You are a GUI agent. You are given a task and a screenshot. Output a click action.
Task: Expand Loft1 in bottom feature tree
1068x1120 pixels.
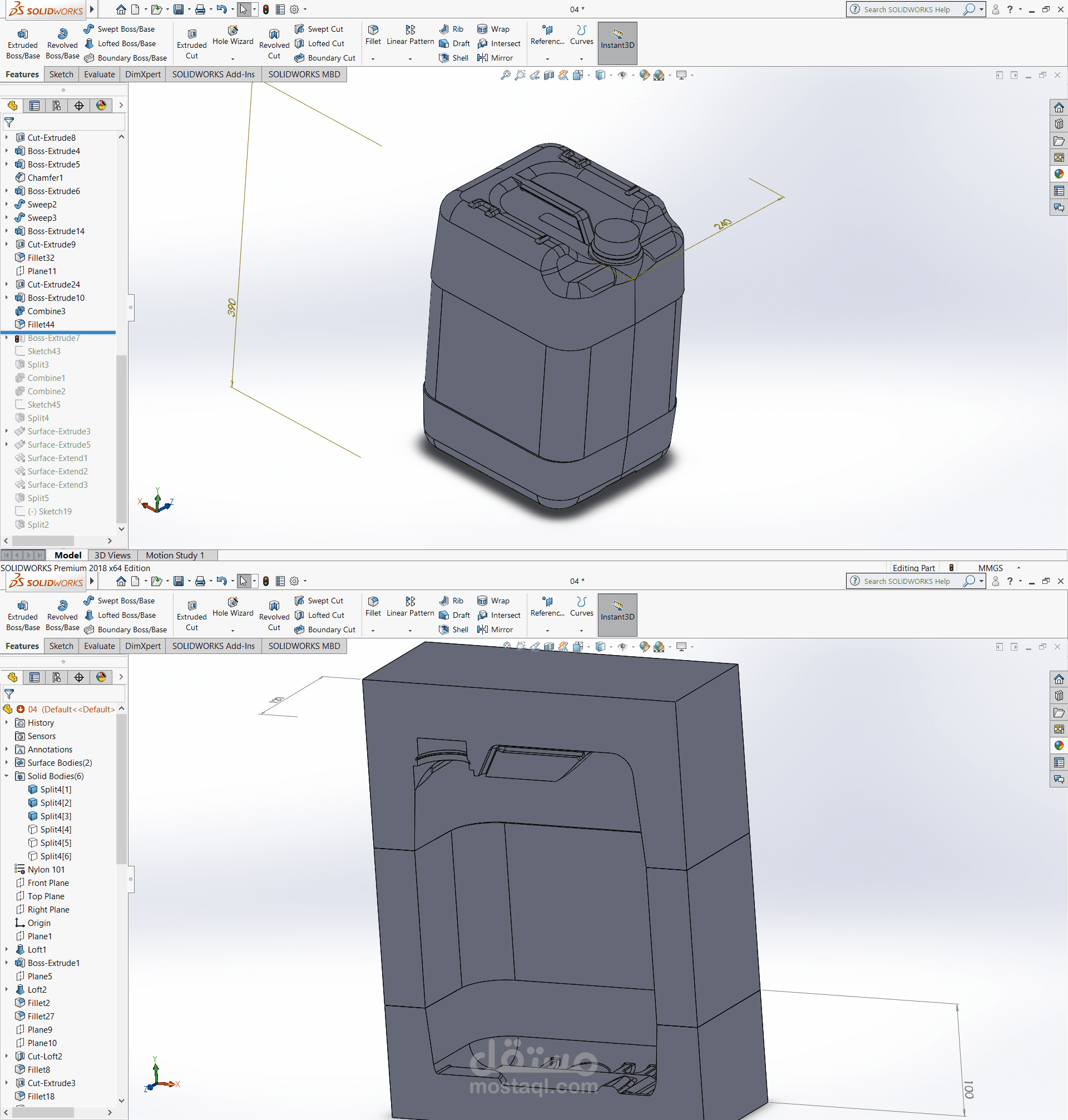(7, 949)
